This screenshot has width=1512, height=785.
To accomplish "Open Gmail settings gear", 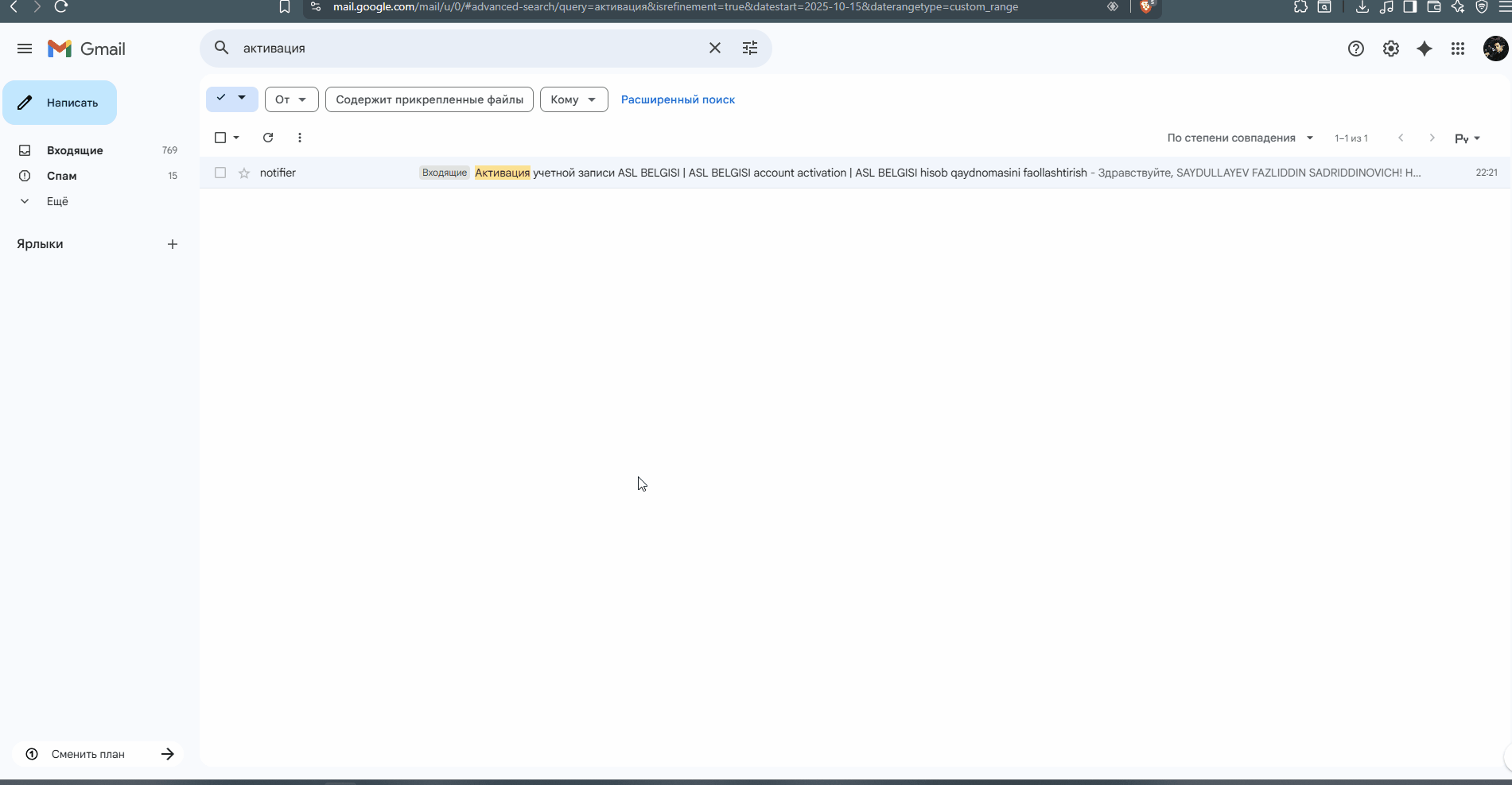I will [1390, 49].
